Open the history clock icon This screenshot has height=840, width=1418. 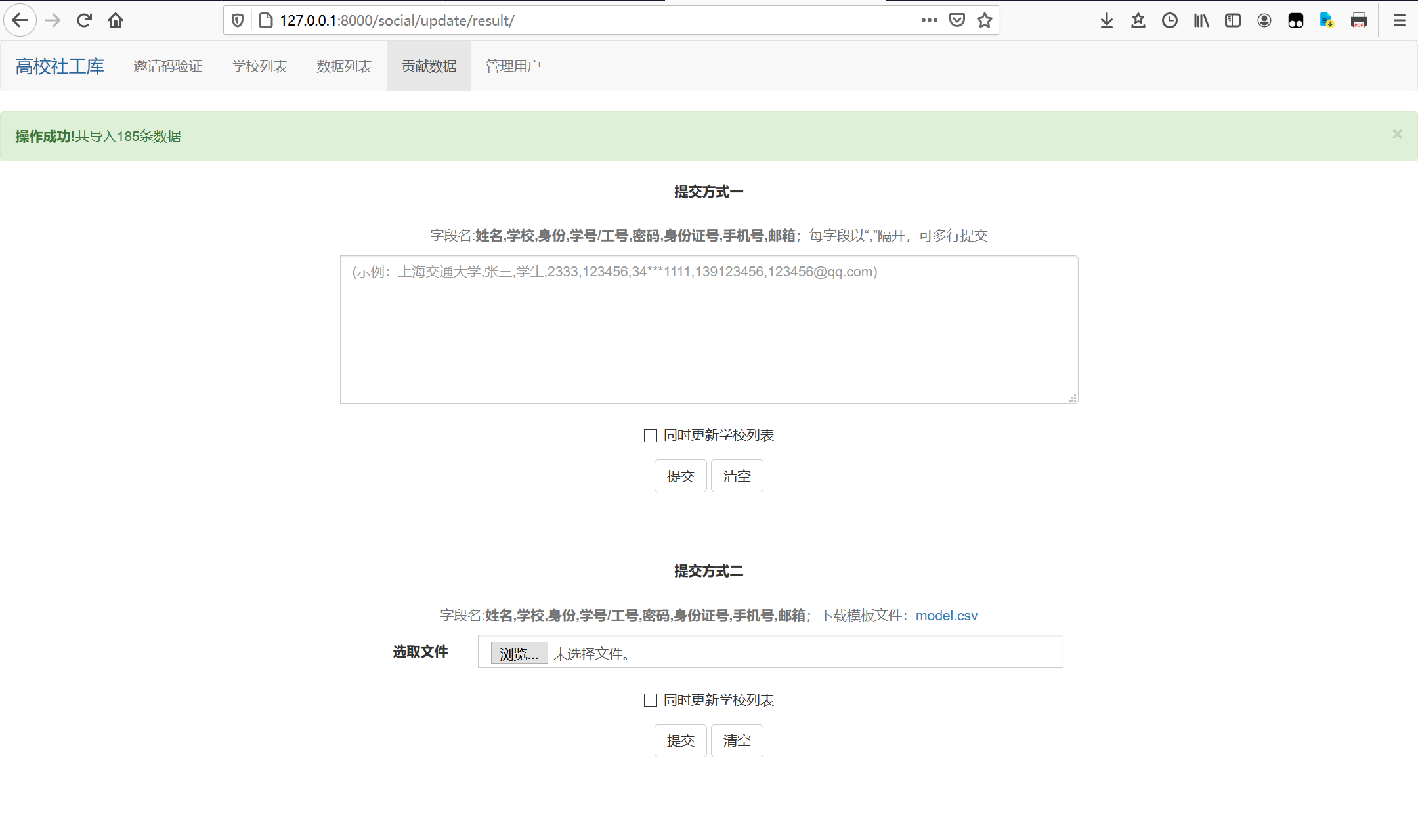click(1170, 20)
